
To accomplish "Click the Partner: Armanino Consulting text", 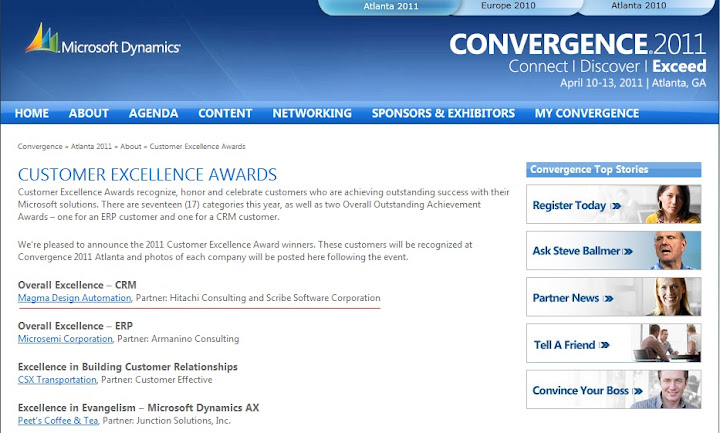I will 178,339.
